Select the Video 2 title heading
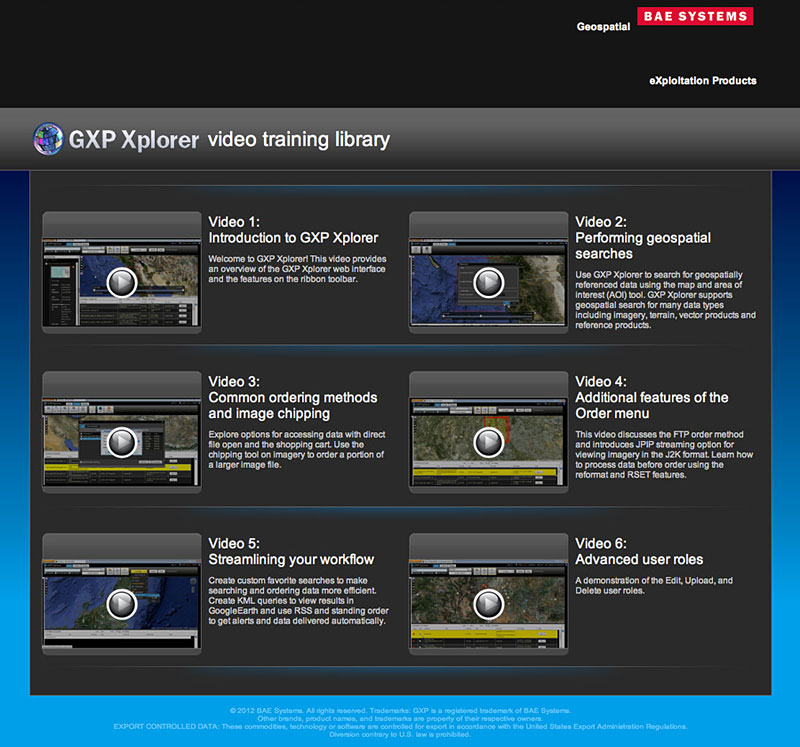Image resolution: width=800 pixels, height=747 pixels. point(642,238)
